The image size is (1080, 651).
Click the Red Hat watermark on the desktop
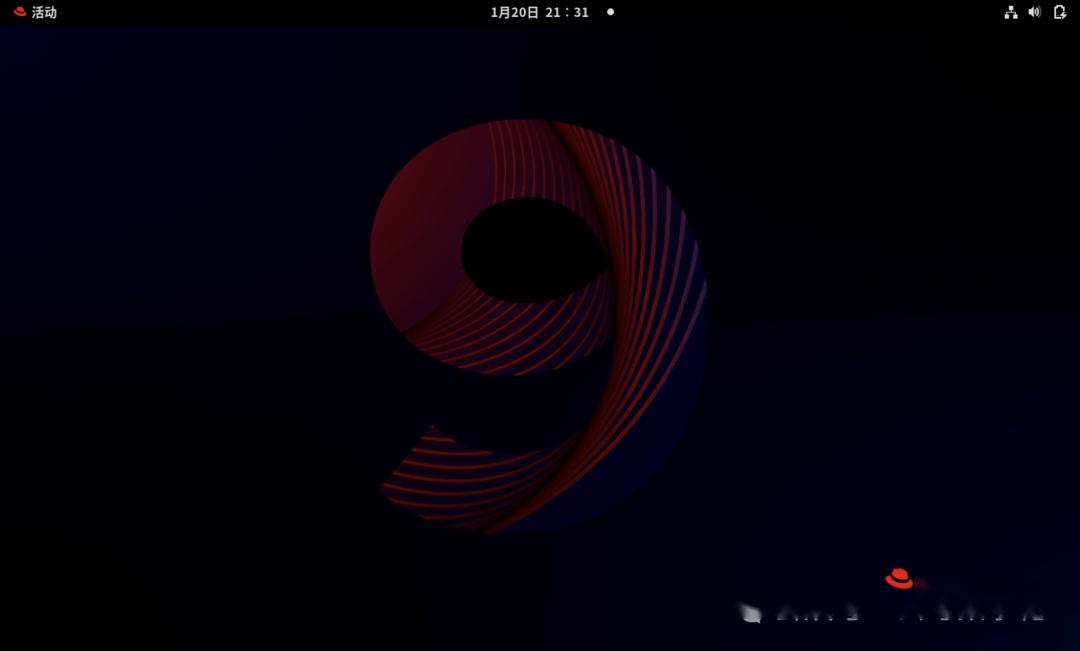point(899,577)
